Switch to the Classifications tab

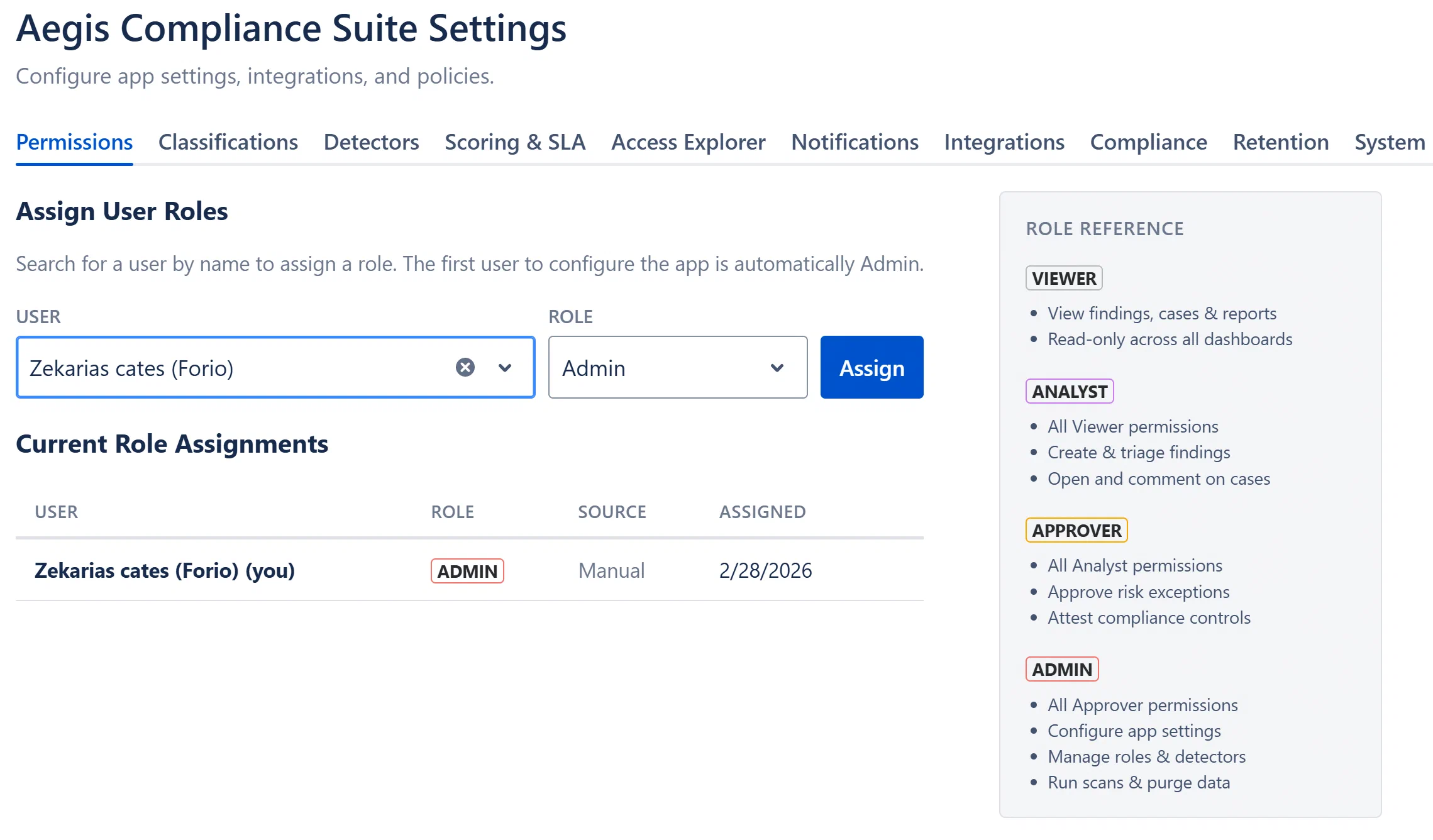click(228, 142)
